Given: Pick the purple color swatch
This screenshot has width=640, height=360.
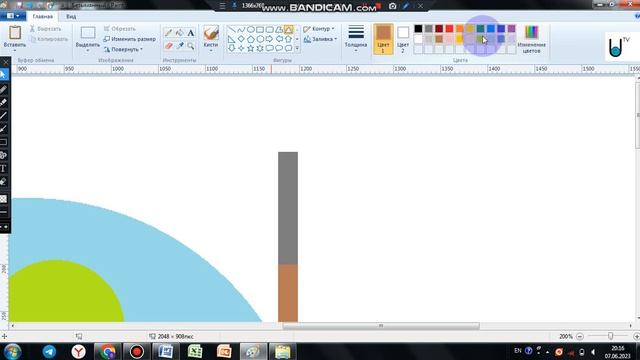Looking at the screenshot, I should (511, 29).
